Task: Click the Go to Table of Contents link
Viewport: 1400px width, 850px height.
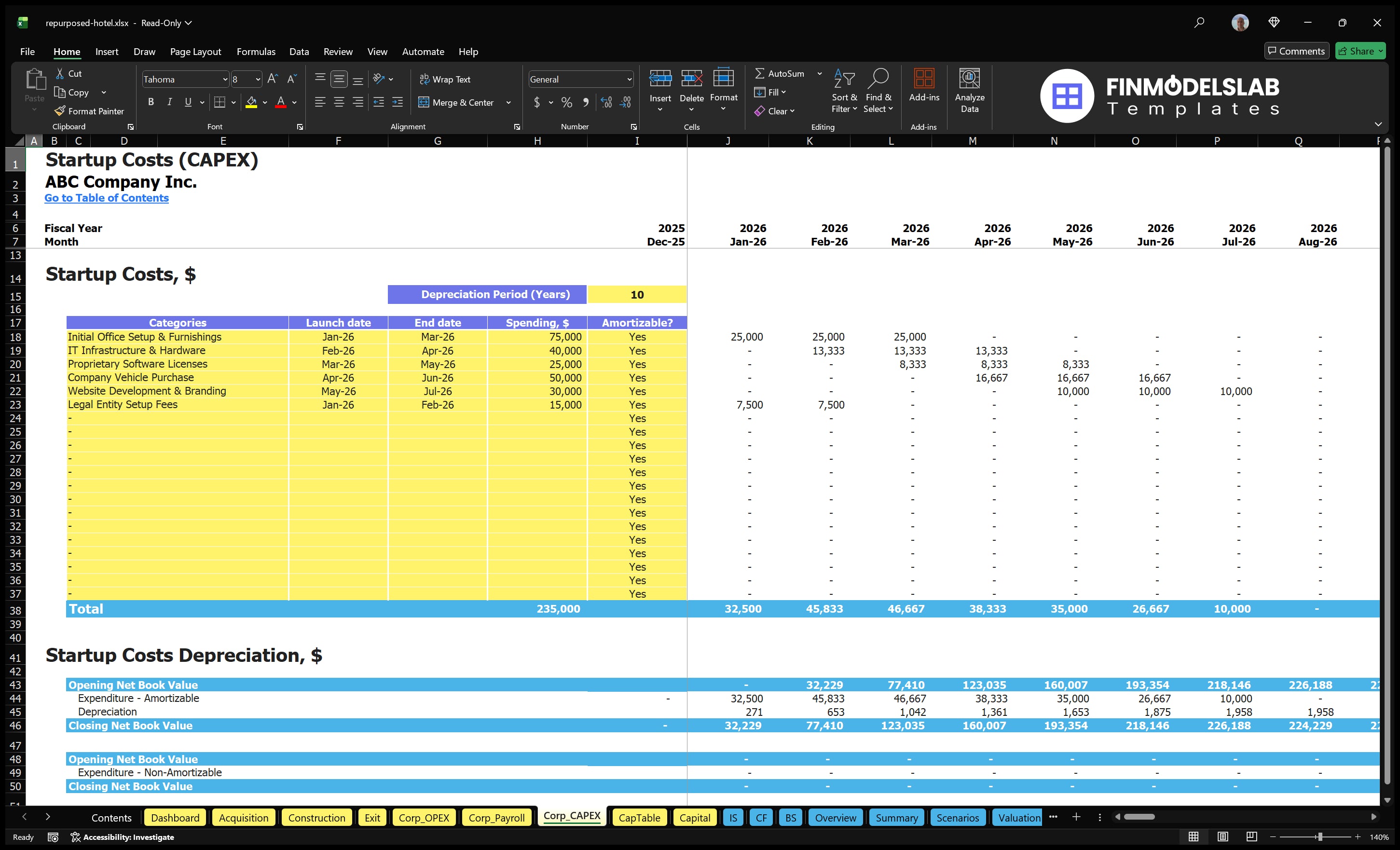Action: pyautogui.click(x=106, y=198)
